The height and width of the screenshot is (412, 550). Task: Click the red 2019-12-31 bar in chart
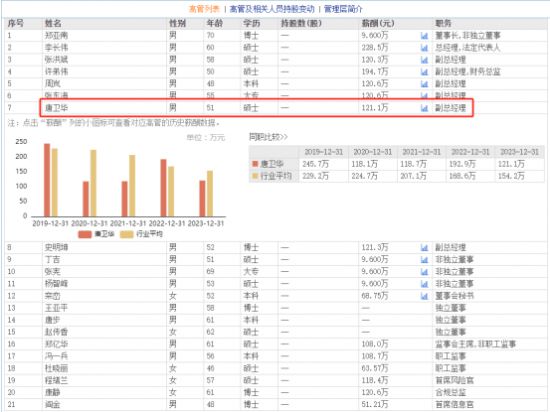click(x=47, y=180)
